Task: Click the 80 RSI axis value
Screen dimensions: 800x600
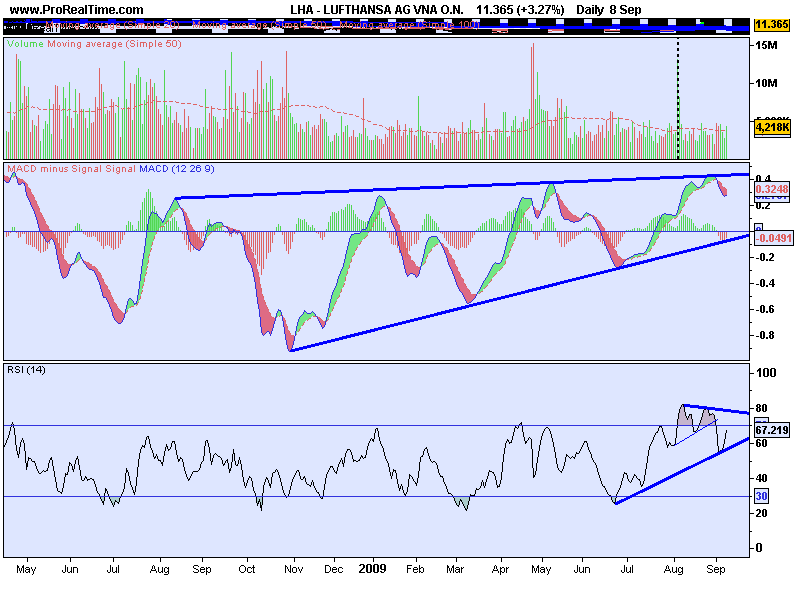Action: coord(762,409)
